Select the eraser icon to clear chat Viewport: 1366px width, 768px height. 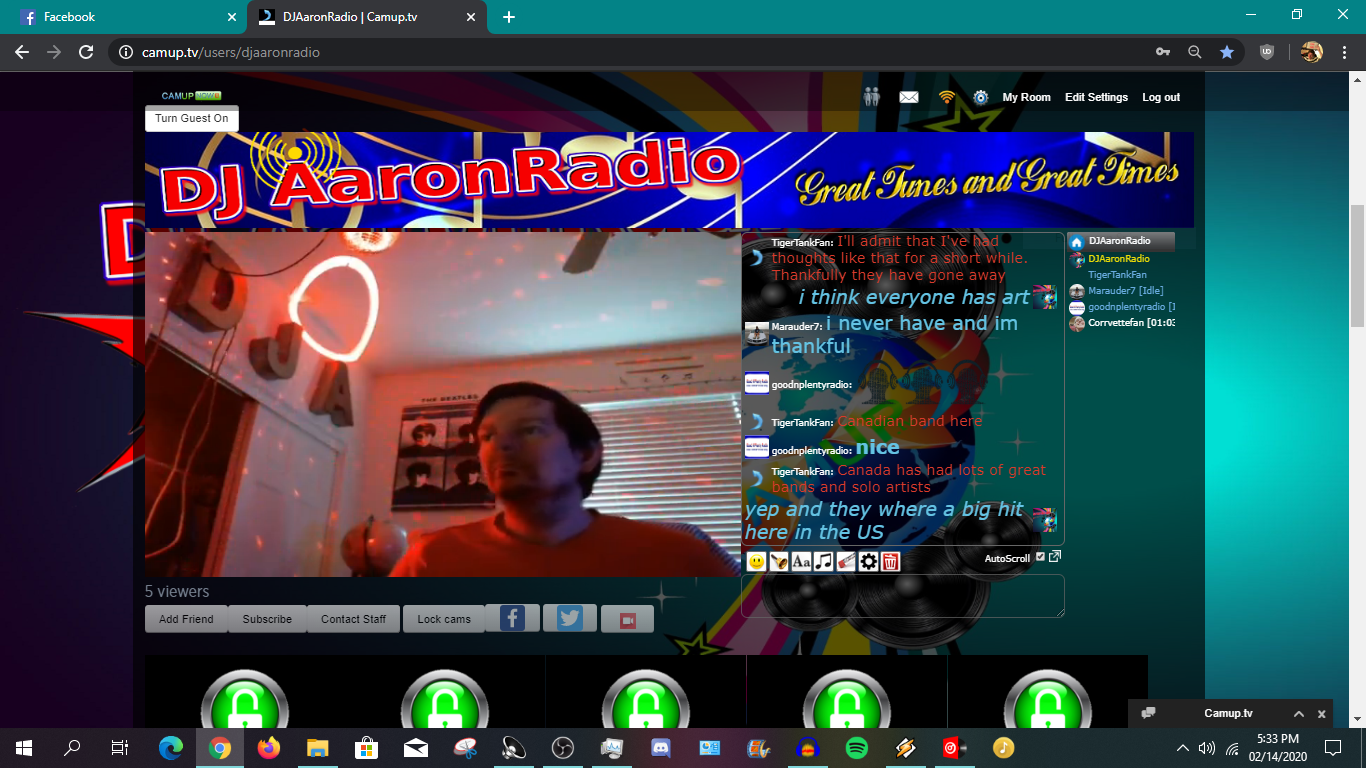coord(847,561)
